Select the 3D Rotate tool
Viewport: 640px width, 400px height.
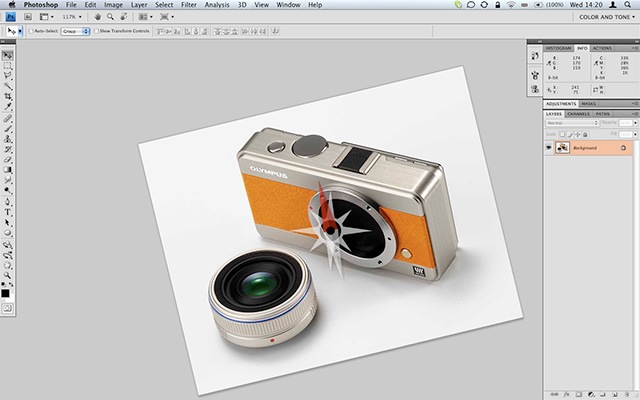click(x=8, y=245)
